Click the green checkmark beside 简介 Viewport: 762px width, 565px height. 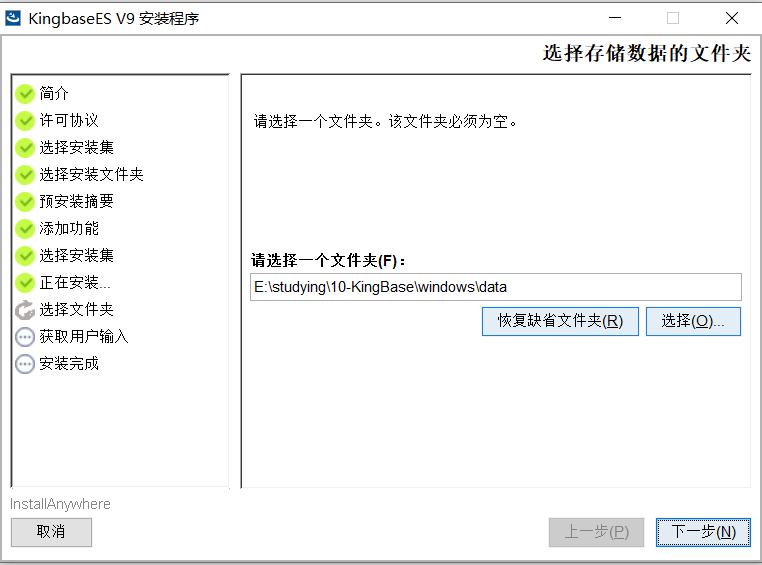[x=25, y=94]
